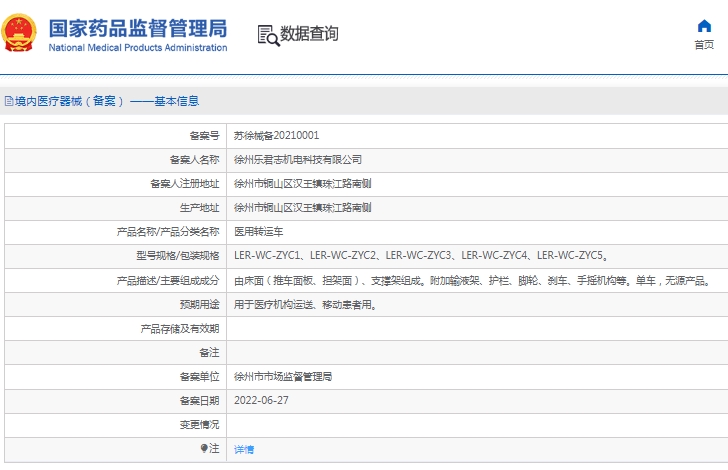
Task: Select the 预期用途 label
Action: tap(199, 305)
